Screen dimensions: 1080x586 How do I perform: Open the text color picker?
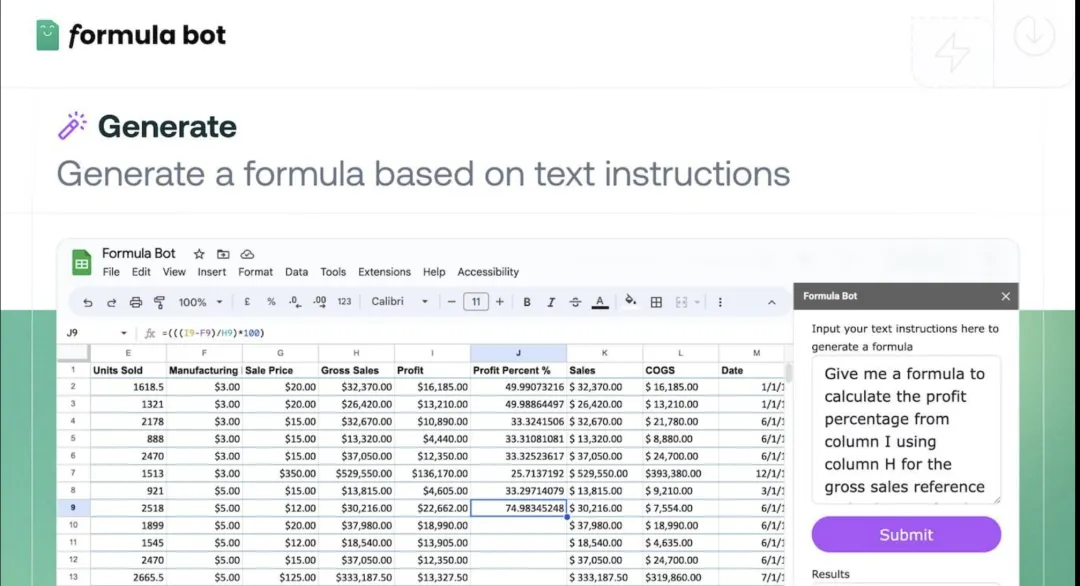coord(600,302)
